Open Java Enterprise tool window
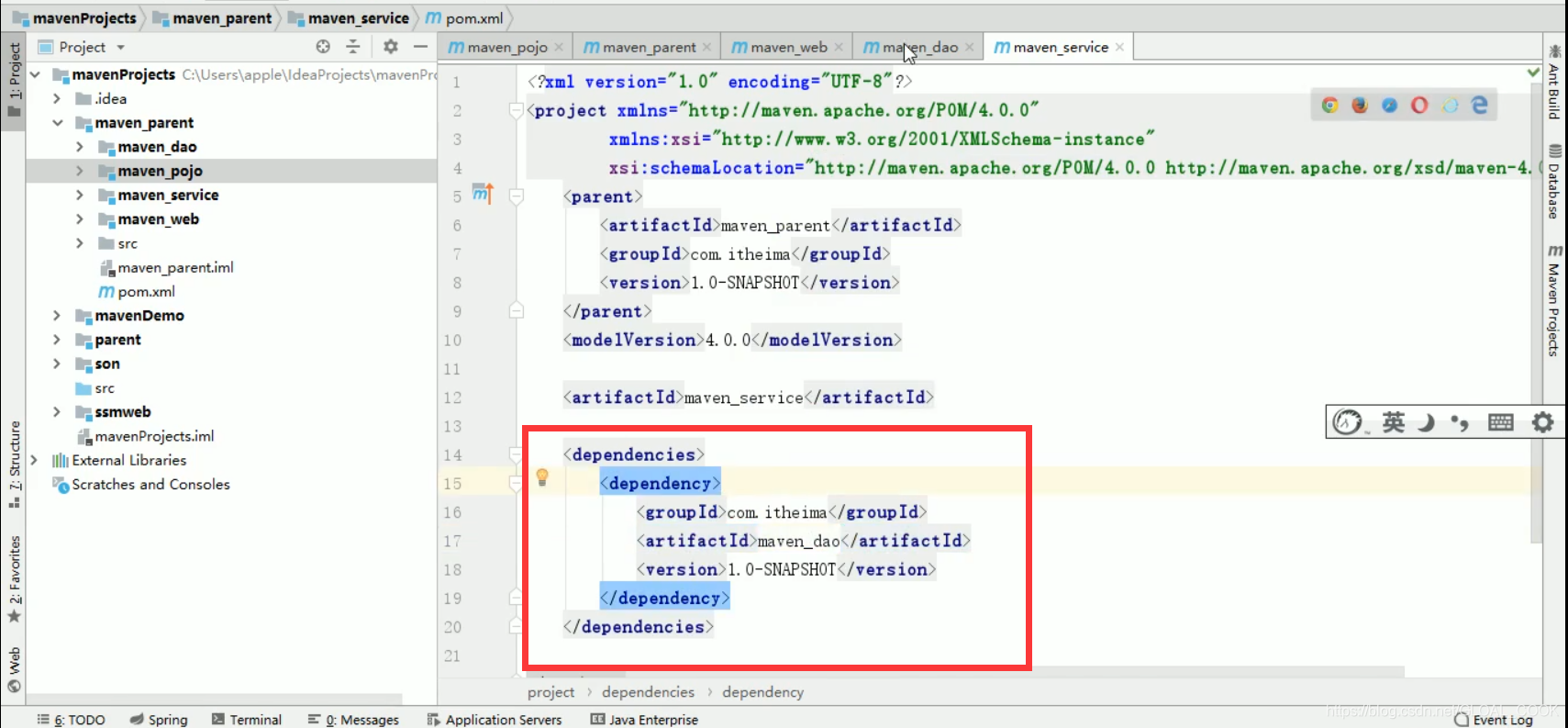Screen dimensions: 1568x728 click(644, 720)
